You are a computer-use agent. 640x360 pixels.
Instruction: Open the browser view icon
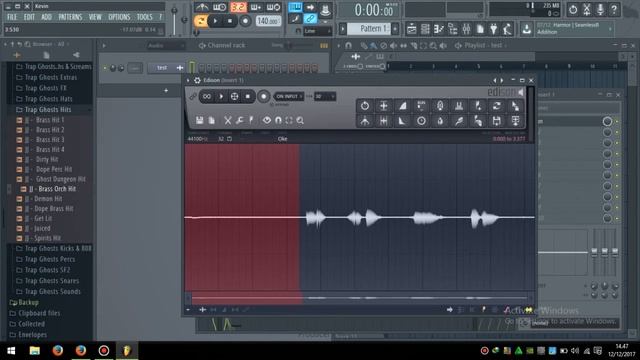453,29
